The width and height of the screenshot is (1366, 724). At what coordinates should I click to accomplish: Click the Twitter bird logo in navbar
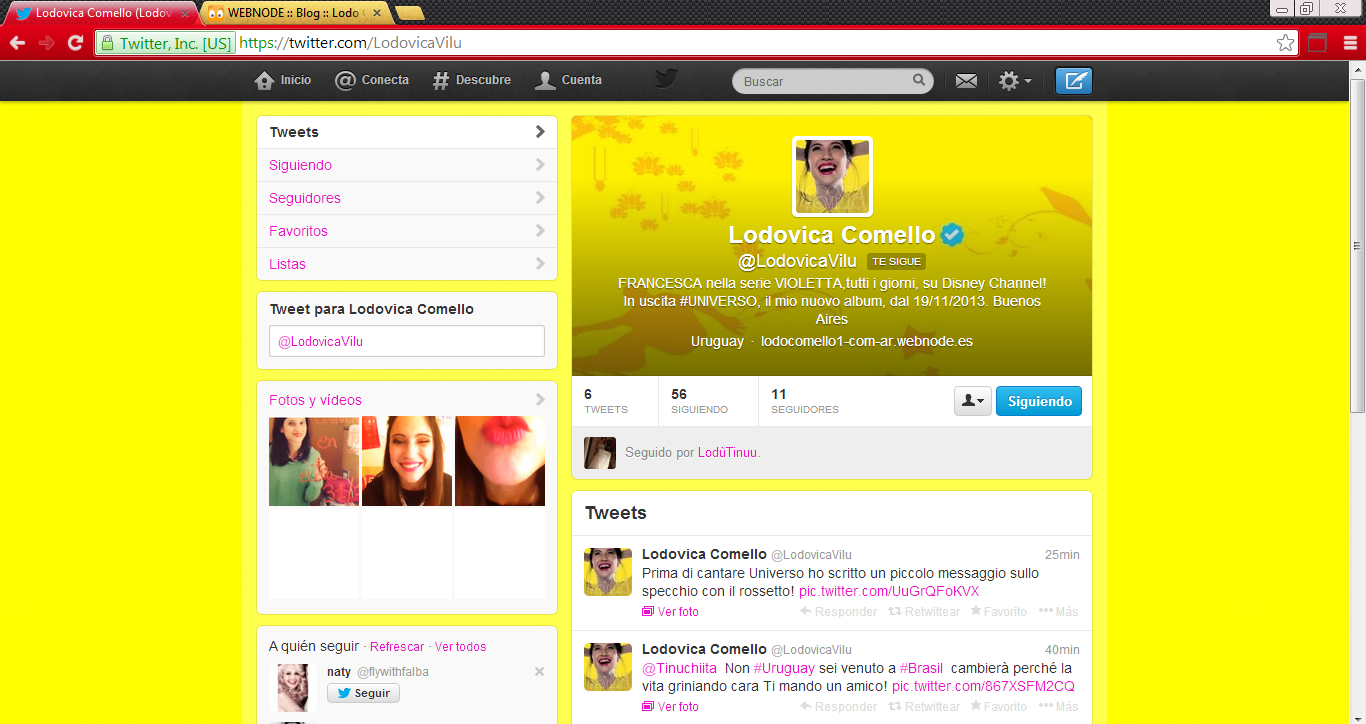tap(667, 79)
